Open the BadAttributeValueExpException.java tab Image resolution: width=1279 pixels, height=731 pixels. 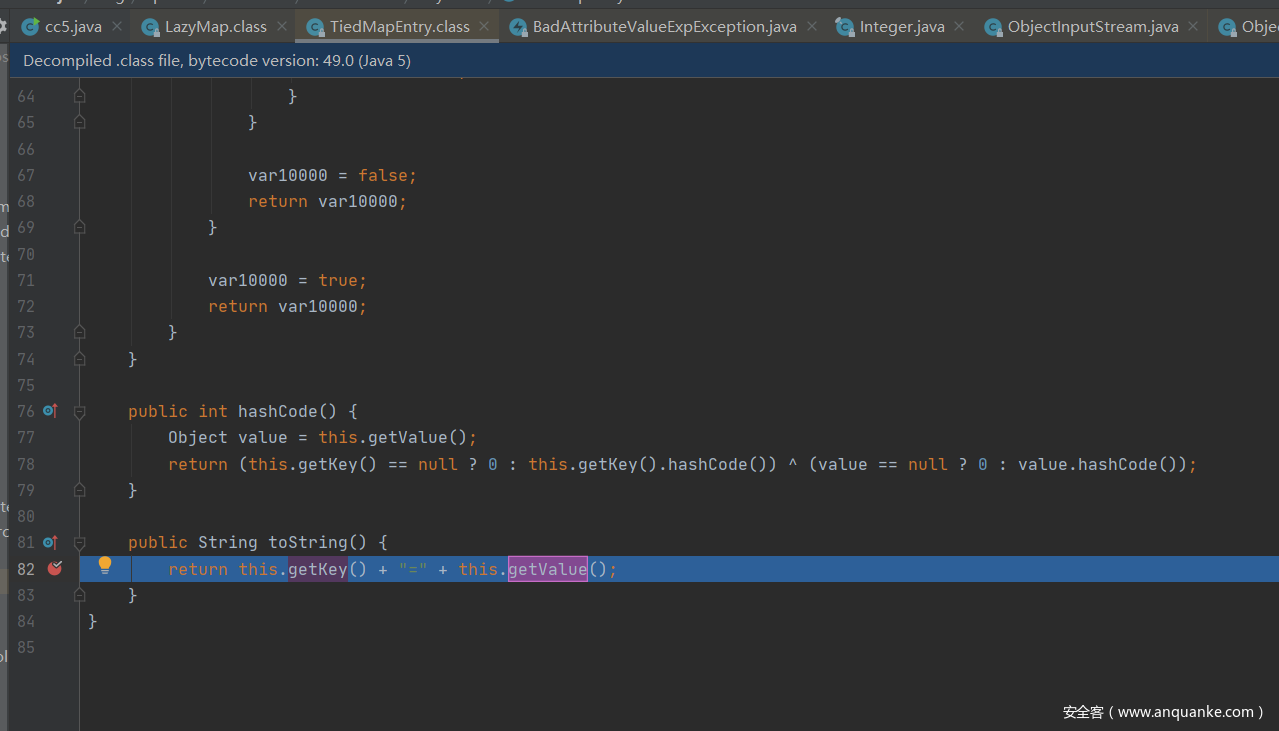[x=664, y=27]
